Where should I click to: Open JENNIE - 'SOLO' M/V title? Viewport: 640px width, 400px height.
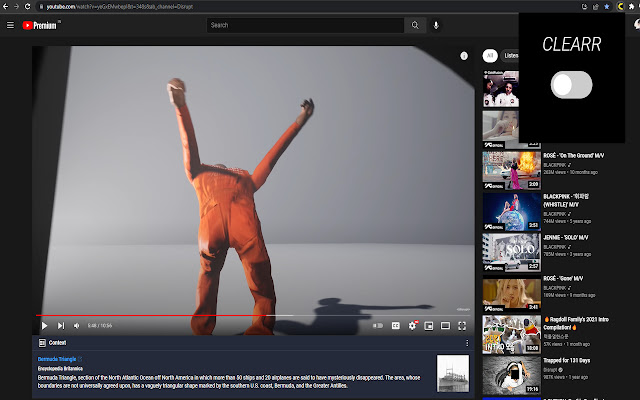[566, 238]
